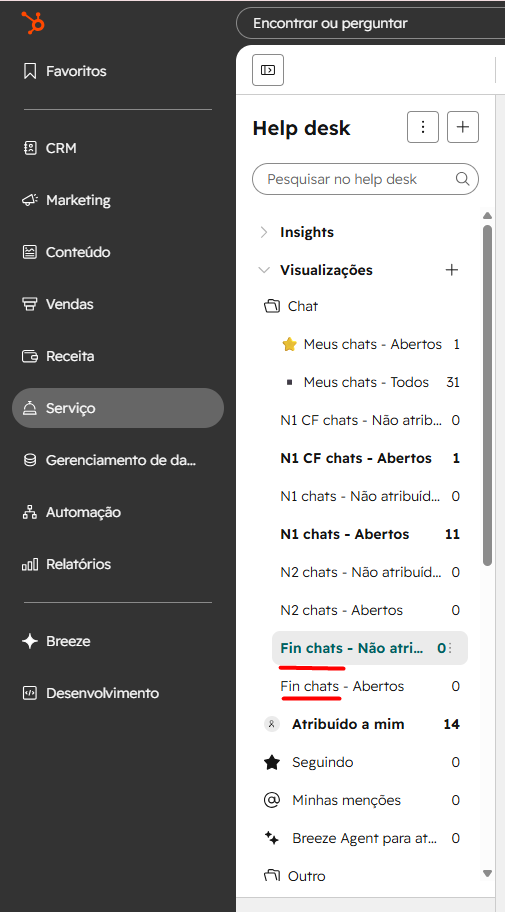
Task: Expand the Insights section chevron
Action: [x=264, y=232]
